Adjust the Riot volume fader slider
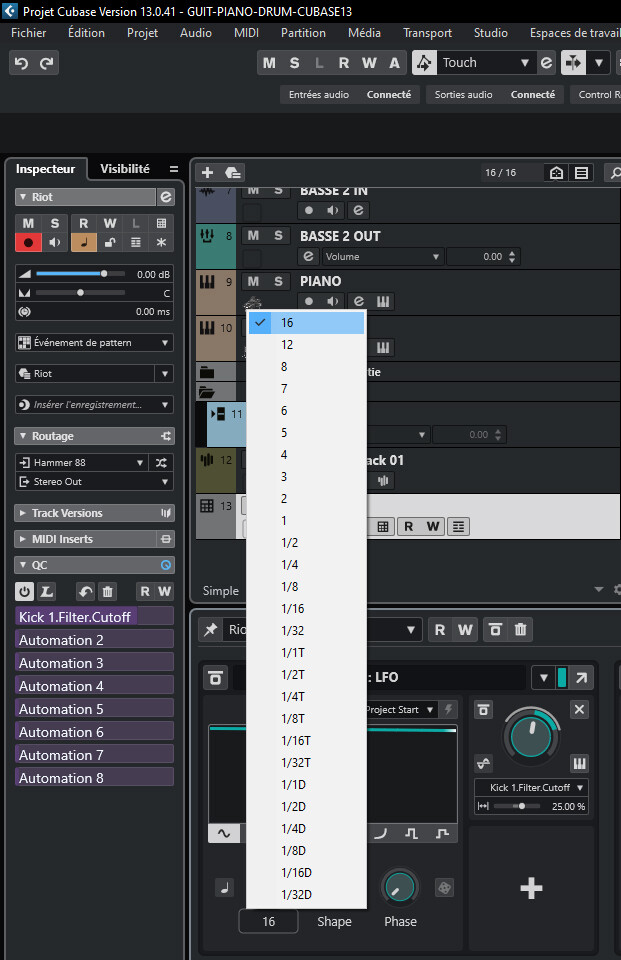The height and width of the screenshot is (960, 621). (80, 274)
